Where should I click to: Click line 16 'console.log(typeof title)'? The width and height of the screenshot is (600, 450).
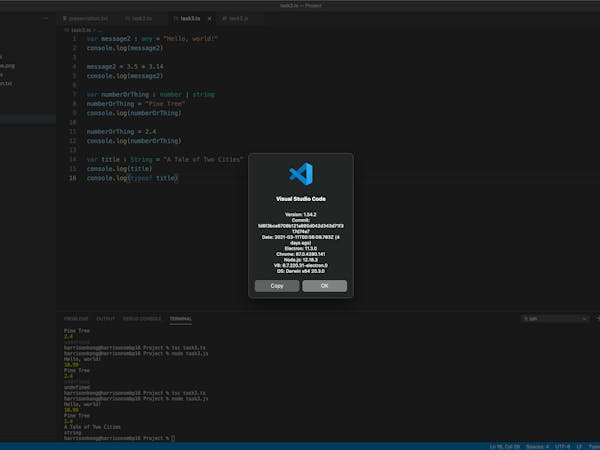132,178
